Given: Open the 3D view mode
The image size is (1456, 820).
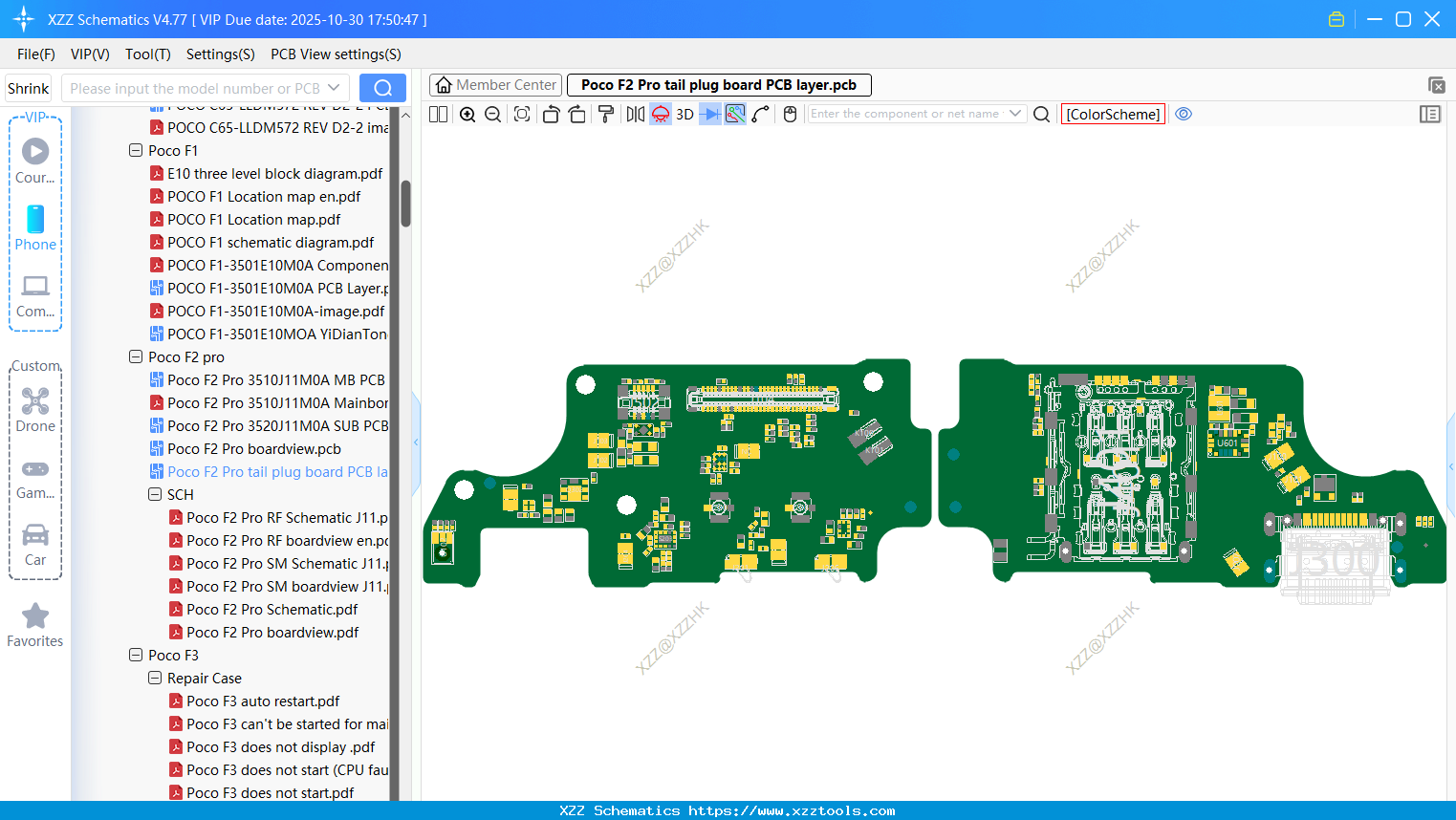Looking at the screenshot, I should [685, 114].
